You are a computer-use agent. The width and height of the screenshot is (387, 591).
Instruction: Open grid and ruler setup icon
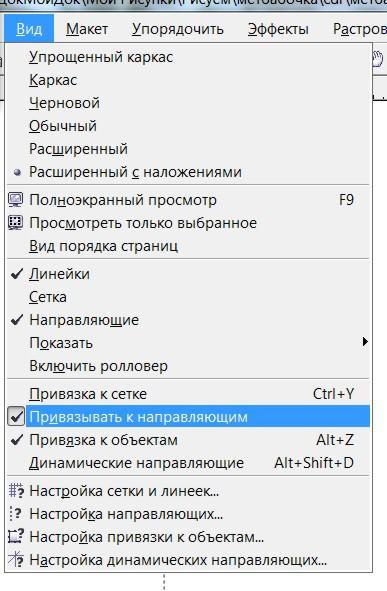(16, 491)
